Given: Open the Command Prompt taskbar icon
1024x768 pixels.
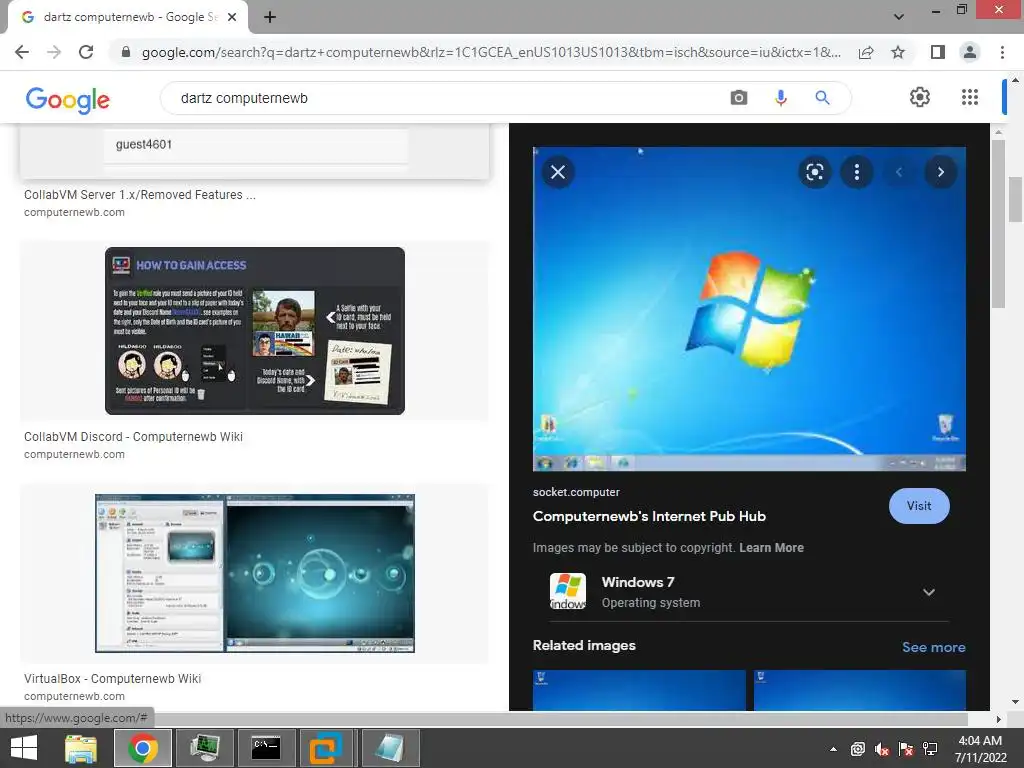Looking at the screenshot, I should point(266,748).
